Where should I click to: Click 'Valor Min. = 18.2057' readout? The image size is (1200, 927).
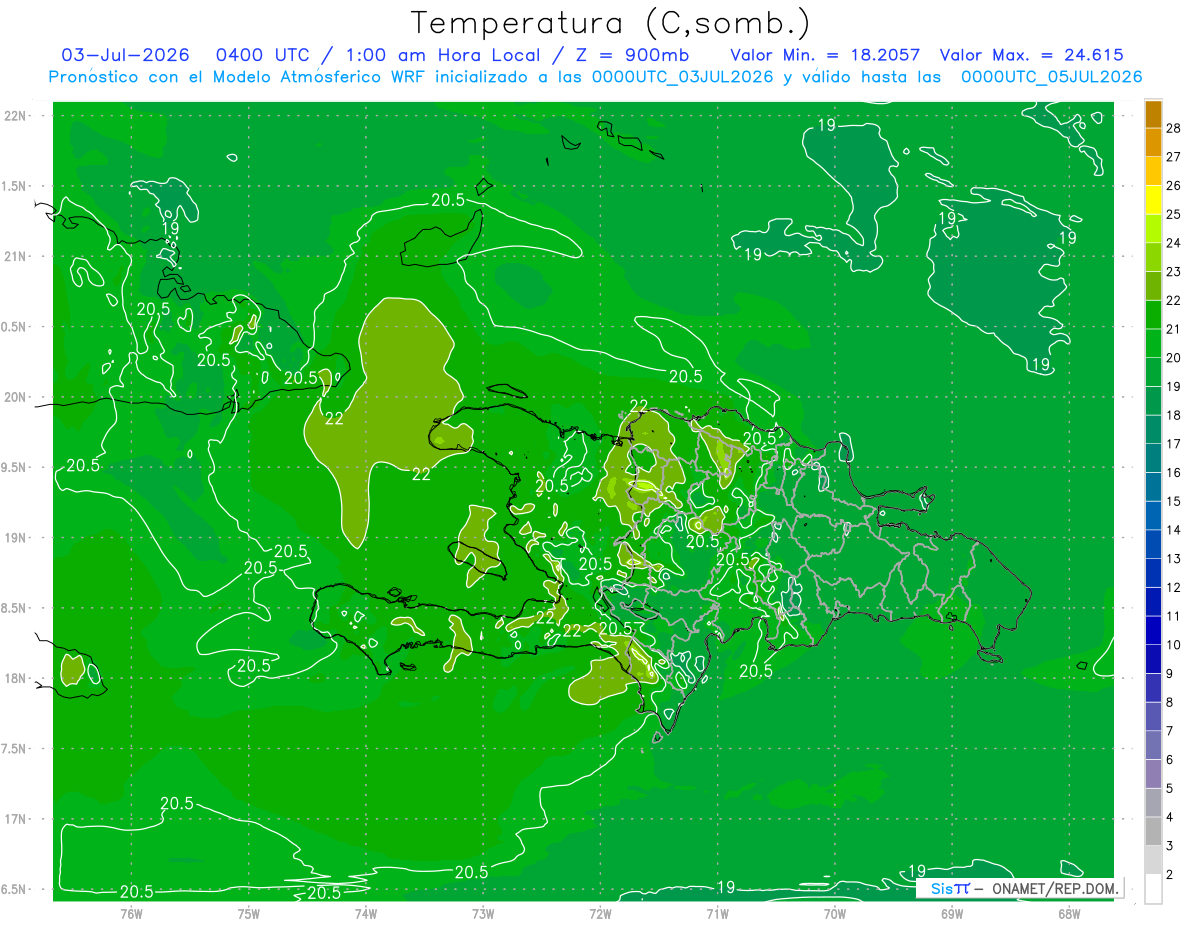(x=825, y=55)
